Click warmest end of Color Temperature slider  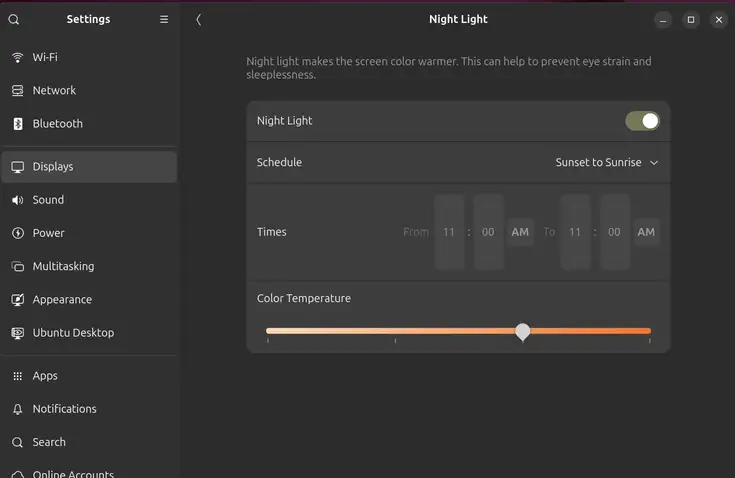pyautogui.click(x=650, y=331)
